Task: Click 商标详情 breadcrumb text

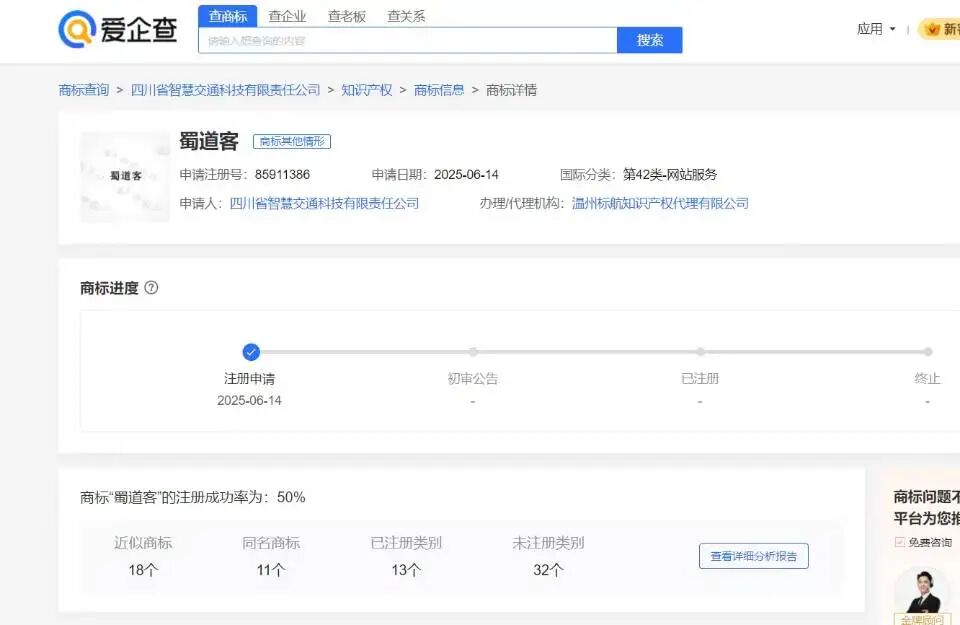Action: click(x=511, y=90)
